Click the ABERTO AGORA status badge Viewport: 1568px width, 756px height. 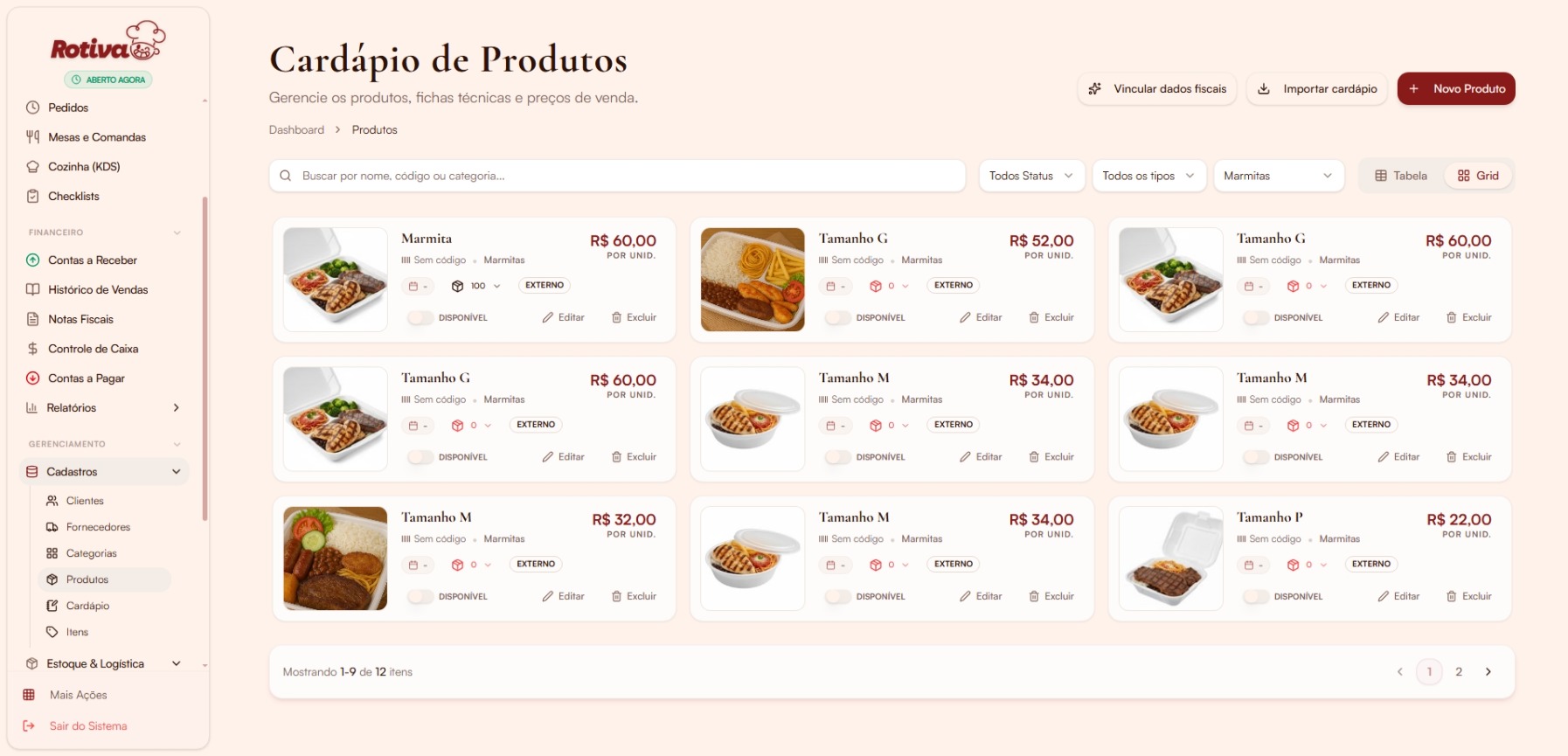tap(108, 80)
